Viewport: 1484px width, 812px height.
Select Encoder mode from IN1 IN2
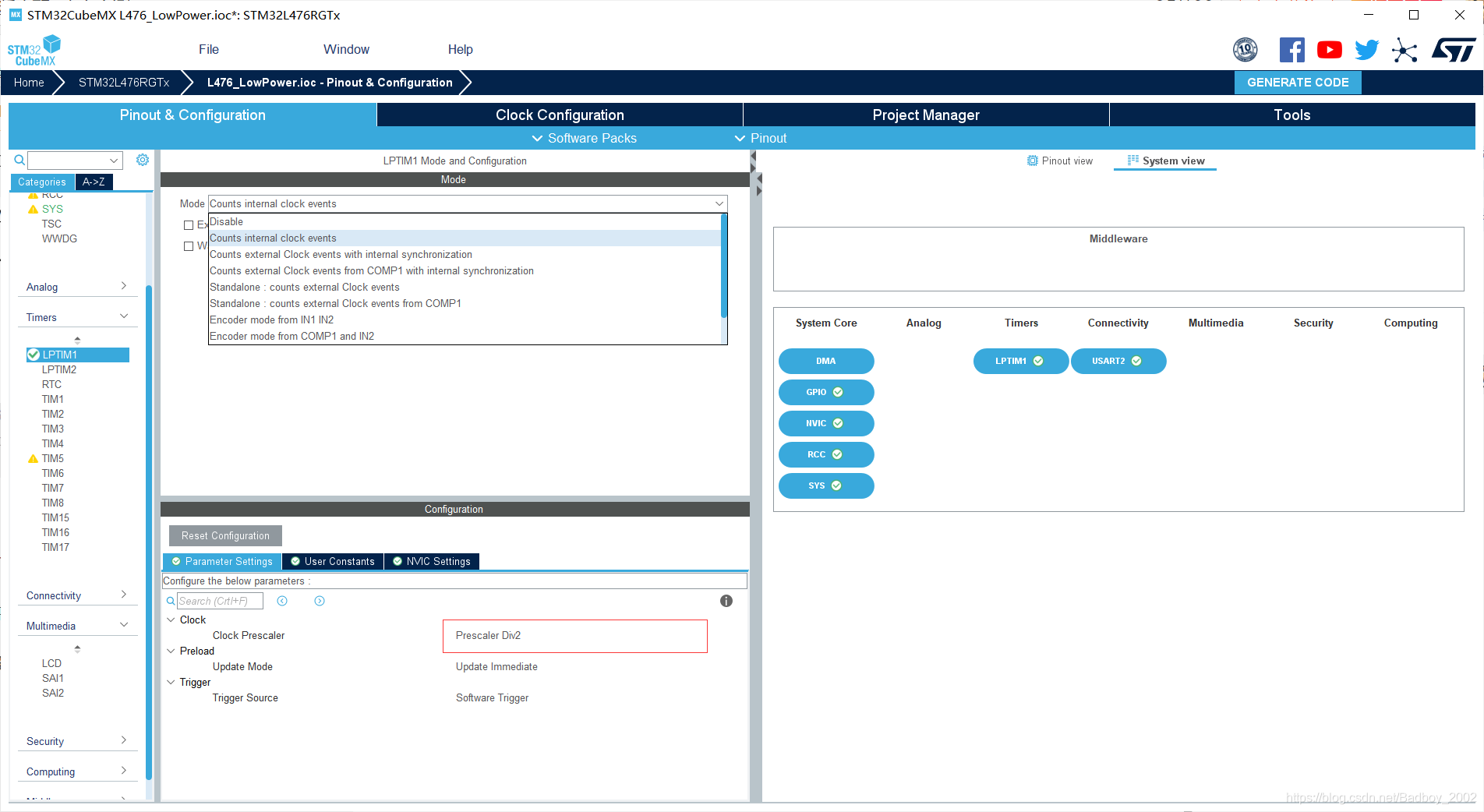pyautogui.click(x=465, y=320)
